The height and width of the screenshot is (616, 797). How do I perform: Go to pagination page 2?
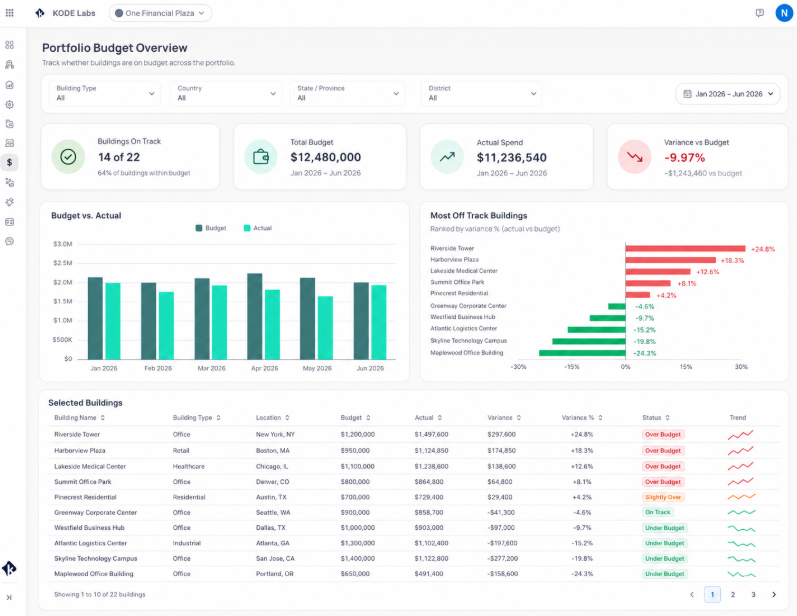tap(733, 594)
